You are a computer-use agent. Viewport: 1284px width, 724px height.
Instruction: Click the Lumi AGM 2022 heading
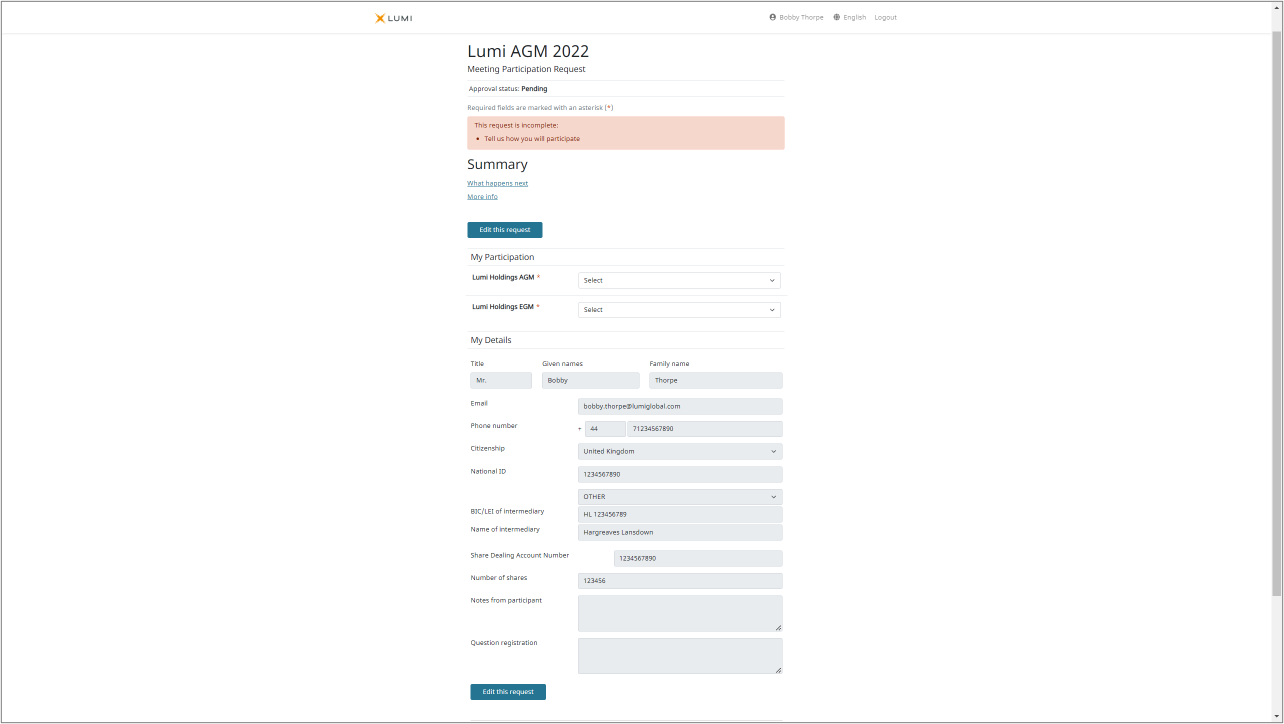528,52
